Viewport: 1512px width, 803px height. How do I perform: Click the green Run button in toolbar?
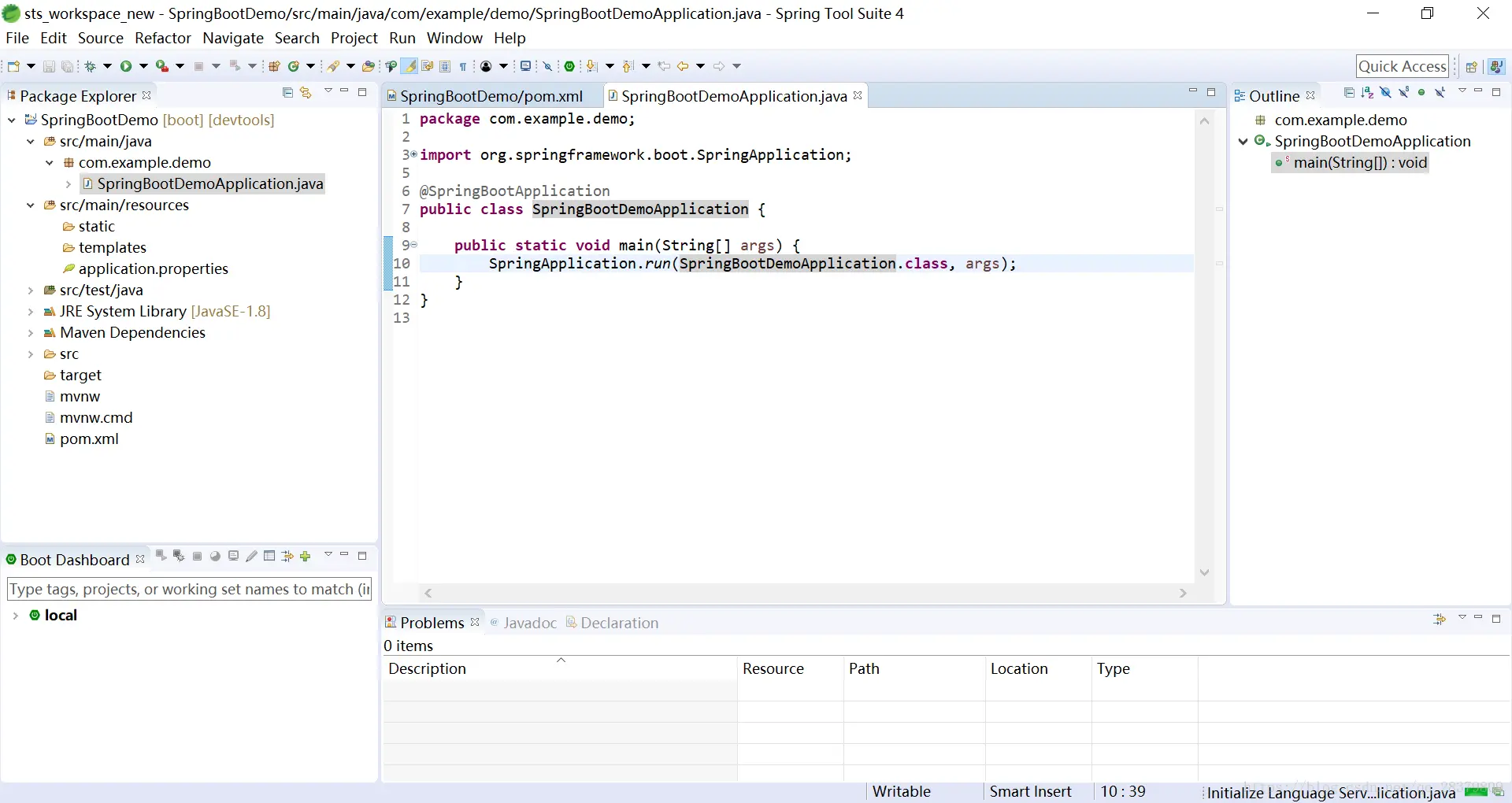tap(126, 66)
